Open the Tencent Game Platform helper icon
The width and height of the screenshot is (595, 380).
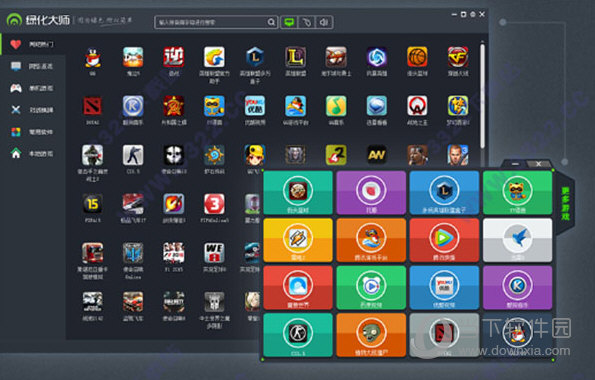(x=214, y=57)
